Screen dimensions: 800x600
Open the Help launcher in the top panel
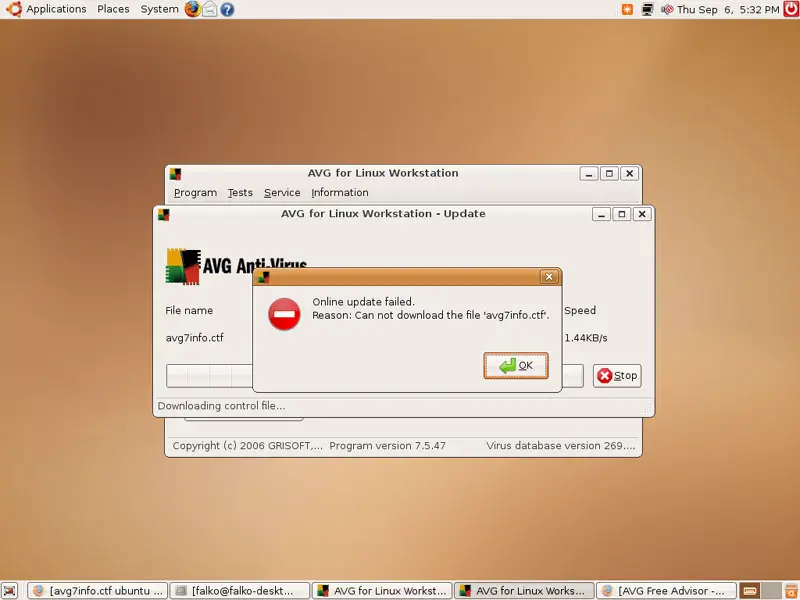tap(227, 9)
